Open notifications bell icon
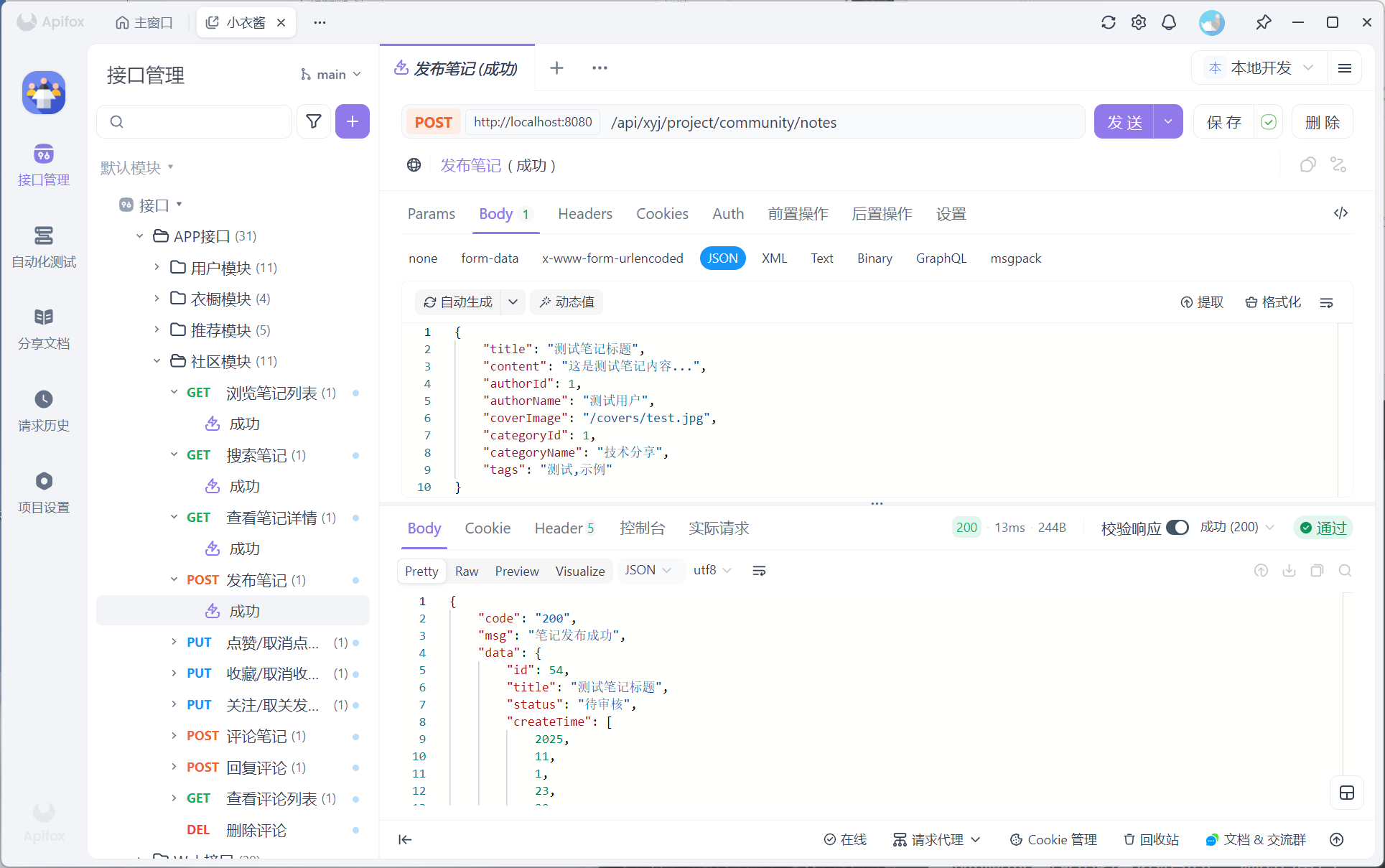The image size is (1385, 868). 1169,22
